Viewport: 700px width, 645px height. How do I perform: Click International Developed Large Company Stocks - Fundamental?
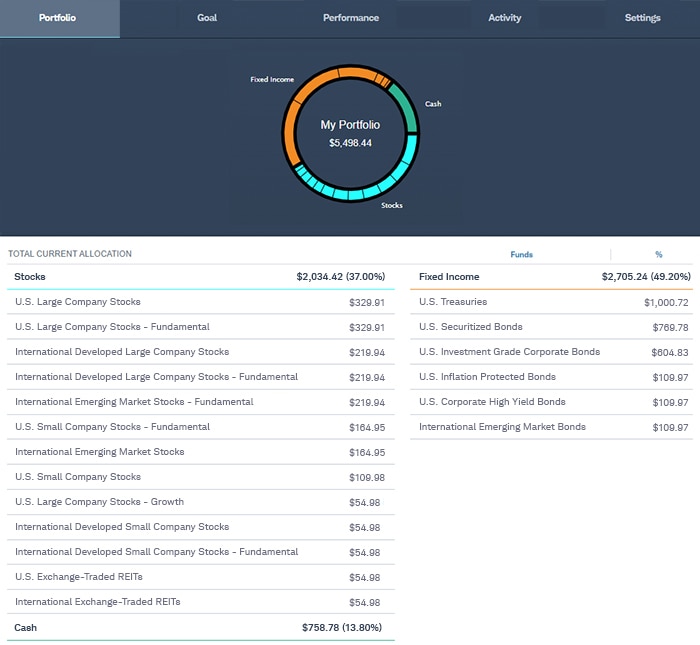[x=200, y=377]
